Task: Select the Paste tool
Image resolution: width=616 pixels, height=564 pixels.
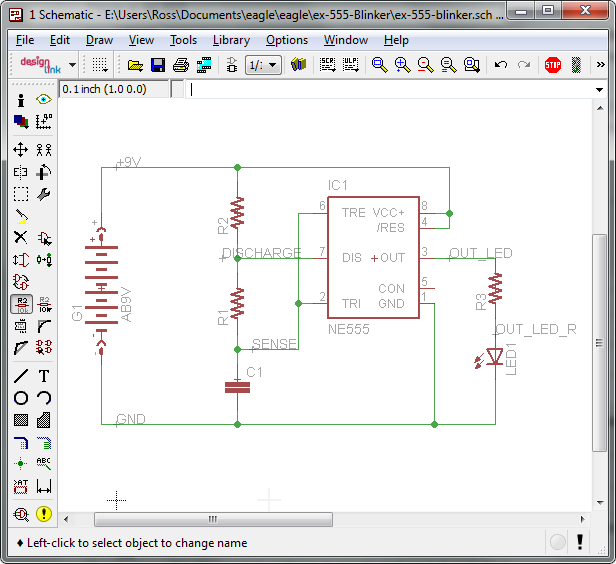Action: tap(22, 216)
